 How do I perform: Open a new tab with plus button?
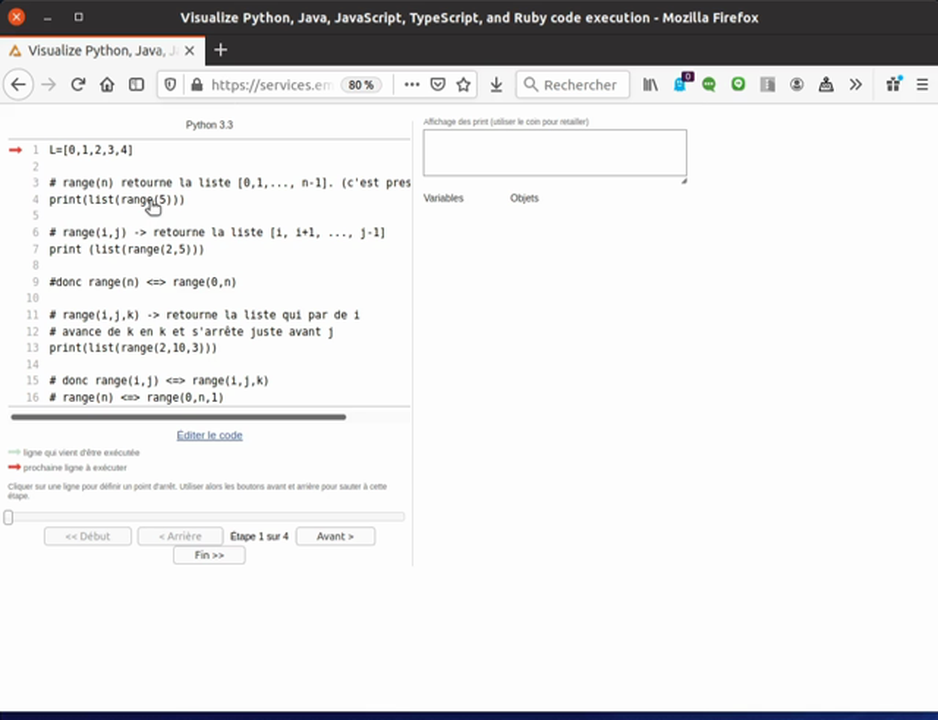click(x=221, y=50)
